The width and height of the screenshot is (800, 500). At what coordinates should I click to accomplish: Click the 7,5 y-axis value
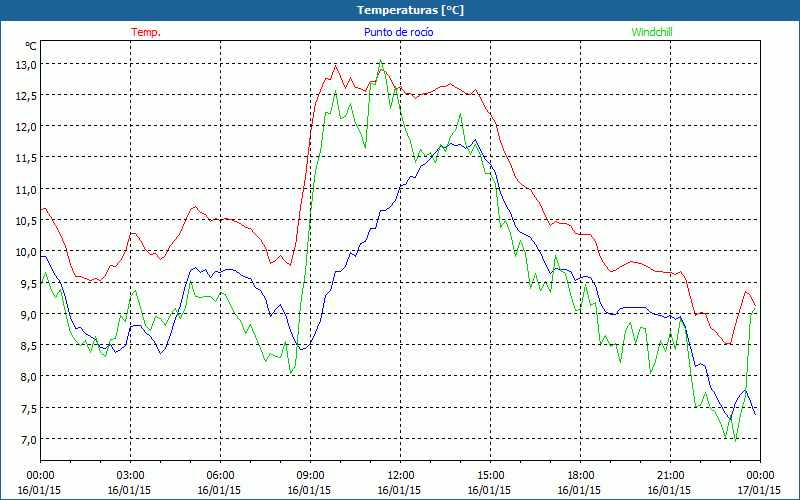coord(30,408)
